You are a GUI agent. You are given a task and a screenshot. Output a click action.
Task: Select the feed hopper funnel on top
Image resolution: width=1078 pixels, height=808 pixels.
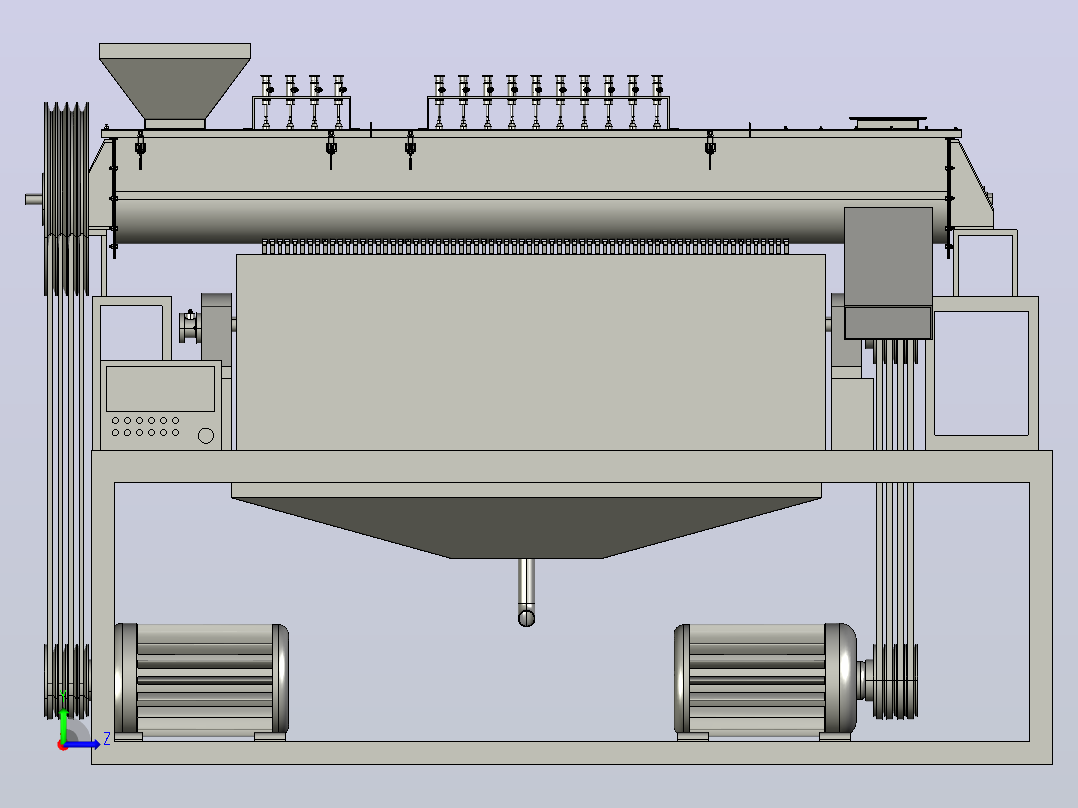(175, 85)
